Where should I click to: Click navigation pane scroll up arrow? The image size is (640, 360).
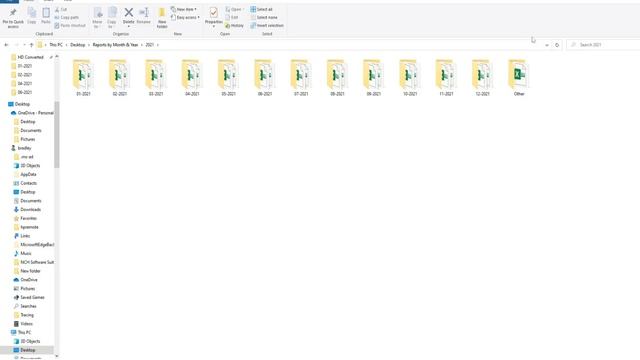coord(57,56)
